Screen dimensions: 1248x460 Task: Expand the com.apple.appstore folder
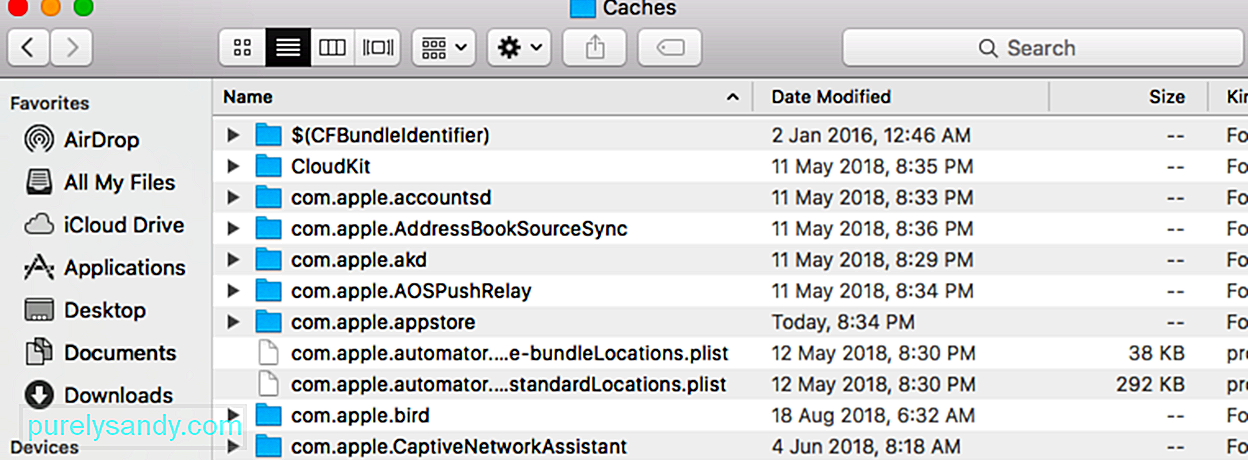tap(234, 322)
